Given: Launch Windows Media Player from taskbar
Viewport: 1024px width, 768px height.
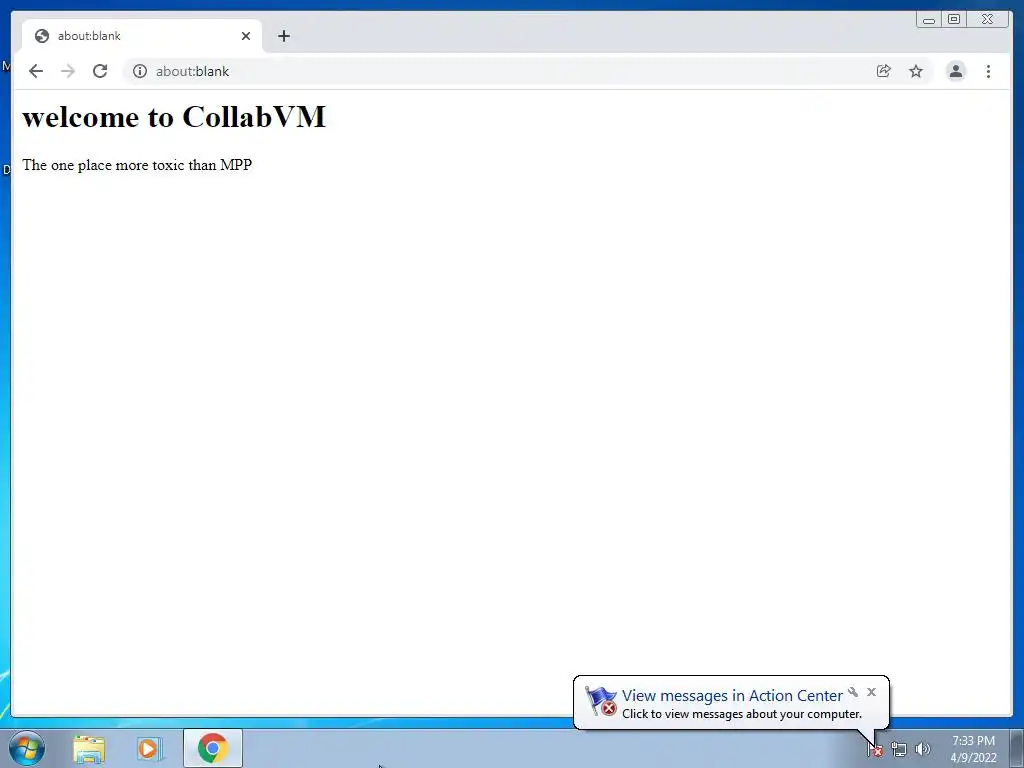Looking at the screenshot, I should (150, 749).
